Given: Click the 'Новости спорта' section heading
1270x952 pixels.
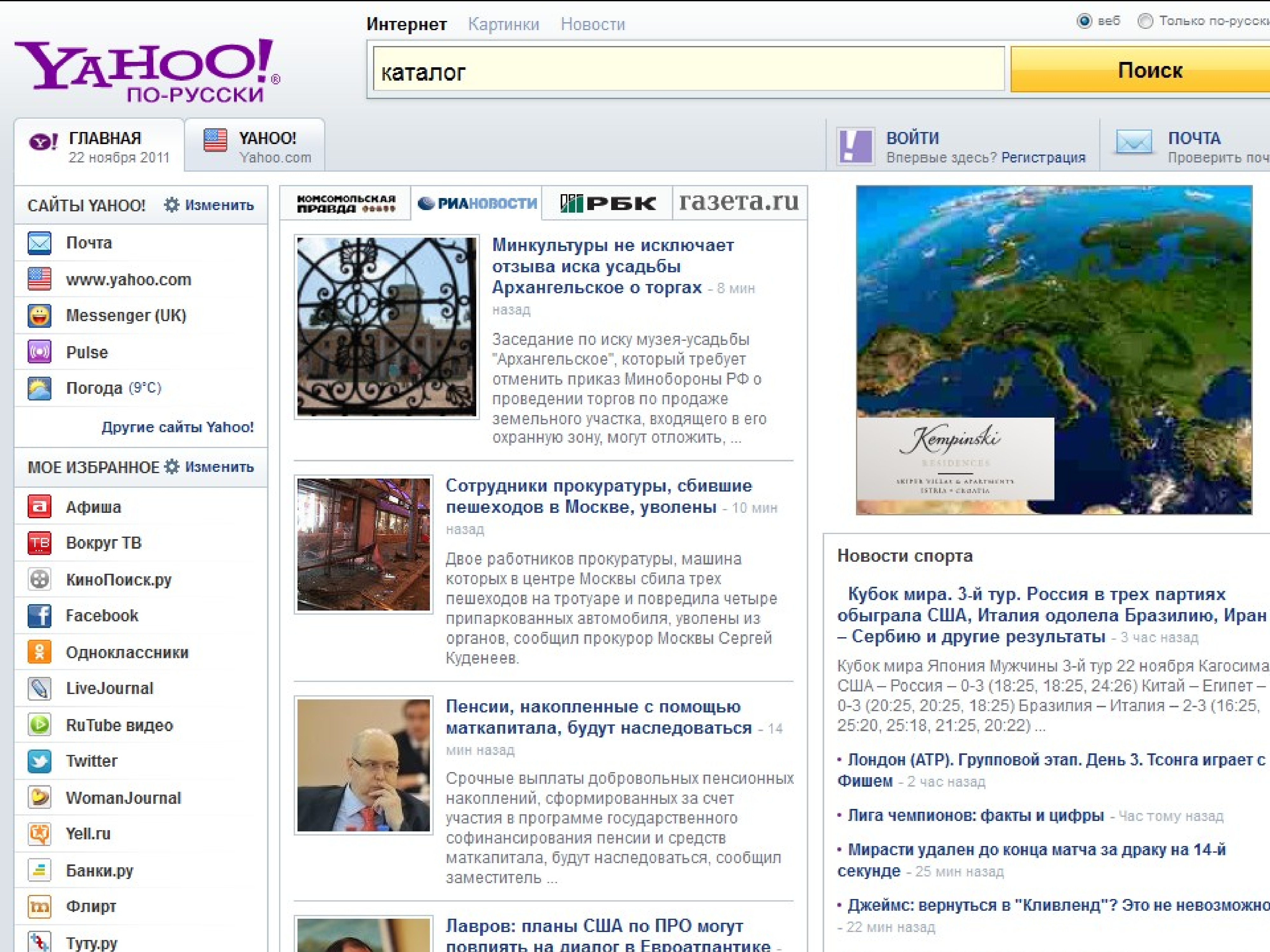Looking at the screenshot, I should 905,555.
